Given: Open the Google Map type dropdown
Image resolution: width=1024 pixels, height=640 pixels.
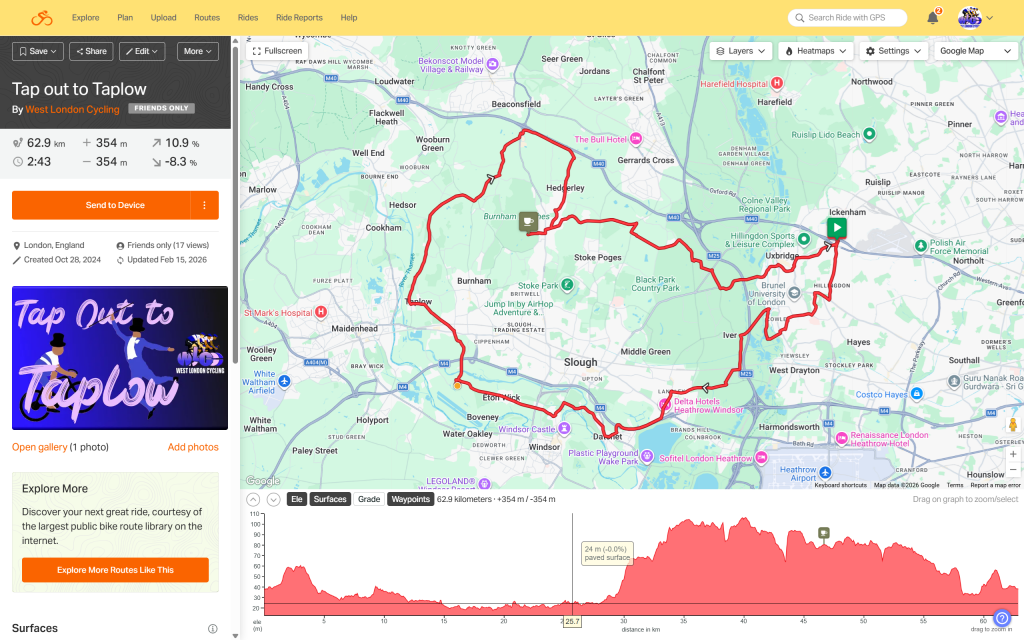Looking at the screenshot, I should tap(968, 51).
